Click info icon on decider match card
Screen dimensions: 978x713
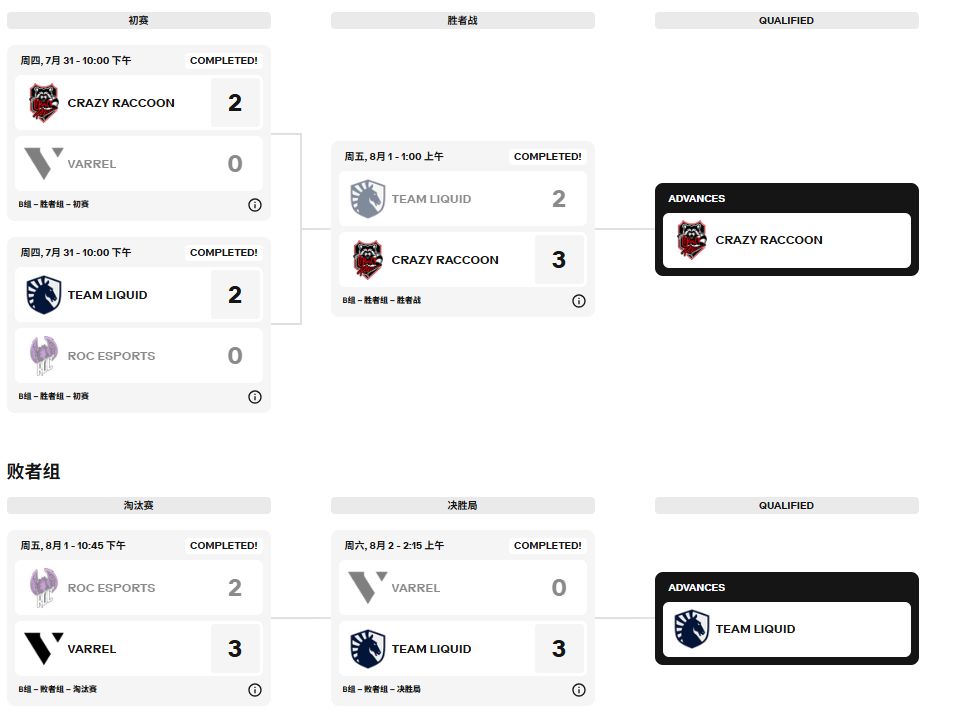(579, 690)
